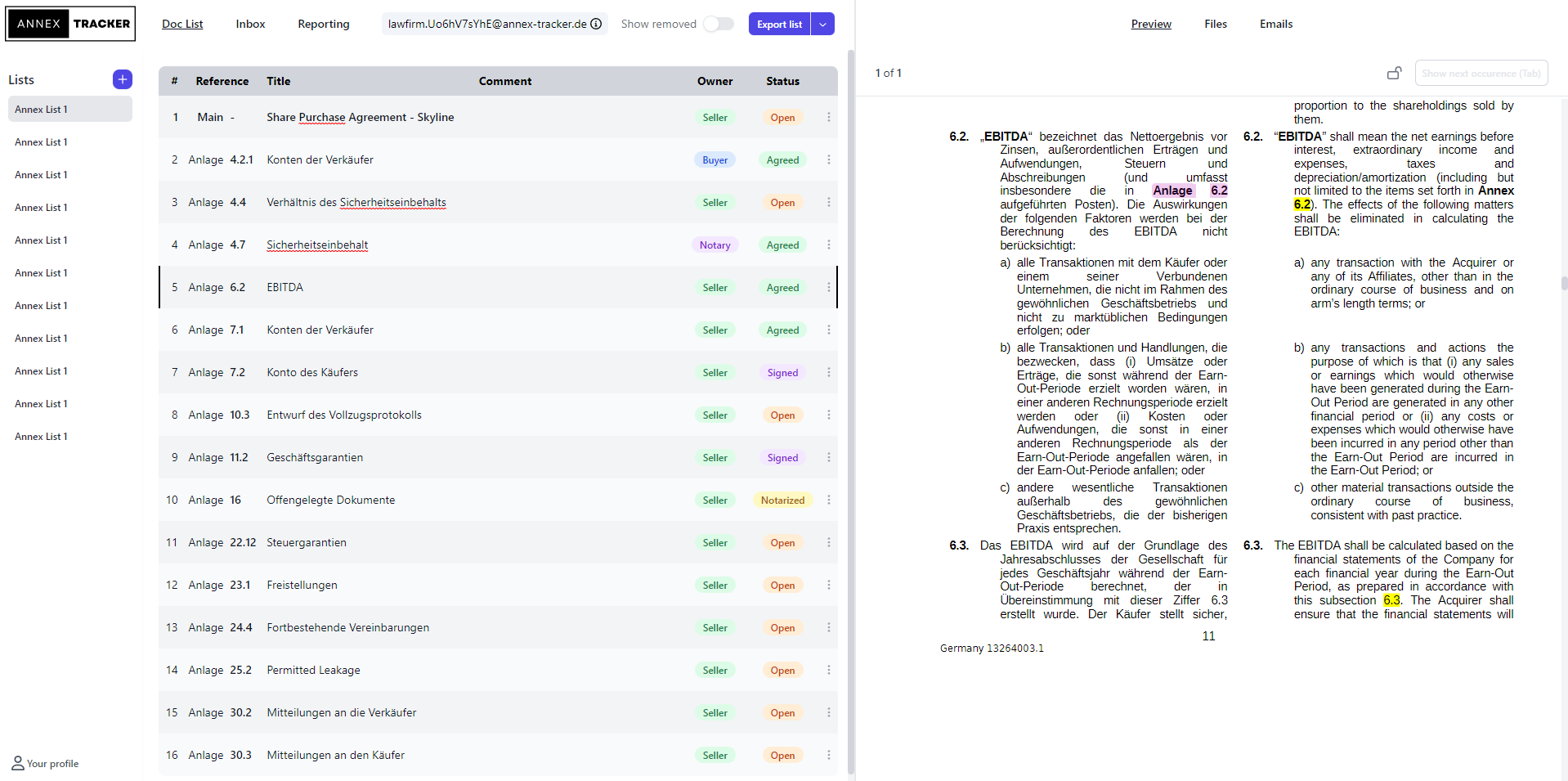The height and width of the screenshot is (781, 1568).
Task: Open three-dot menu for Share Purchase Agreement row
Action: point(828,118)
